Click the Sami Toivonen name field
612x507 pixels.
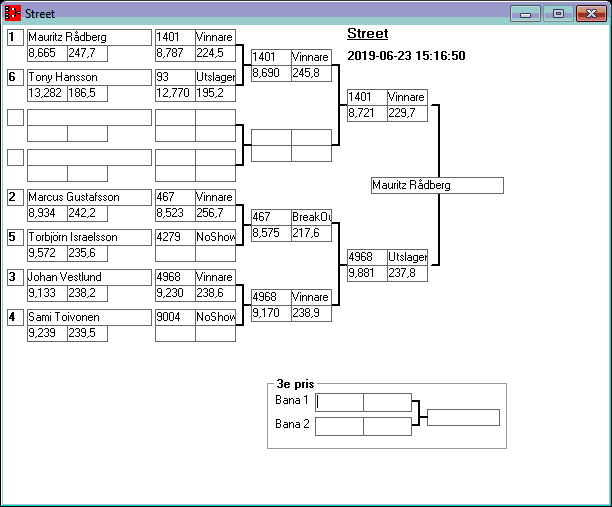point(89,317)
